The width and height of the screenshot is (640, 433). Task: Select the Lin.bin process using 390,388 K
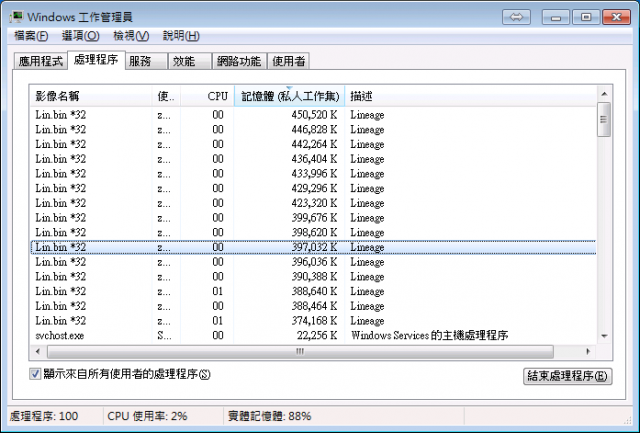click(x=313, y=276)
